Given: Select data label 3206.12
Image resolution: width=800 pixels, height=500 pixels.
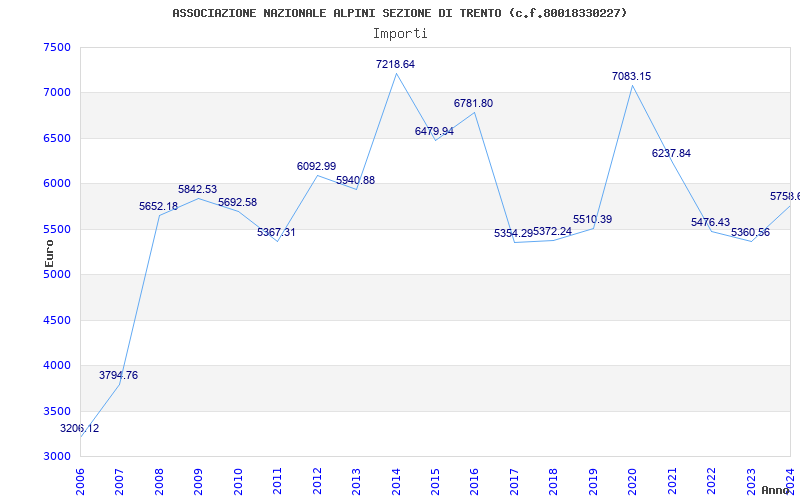Looking at the screenshot, I should pos(80,429).
